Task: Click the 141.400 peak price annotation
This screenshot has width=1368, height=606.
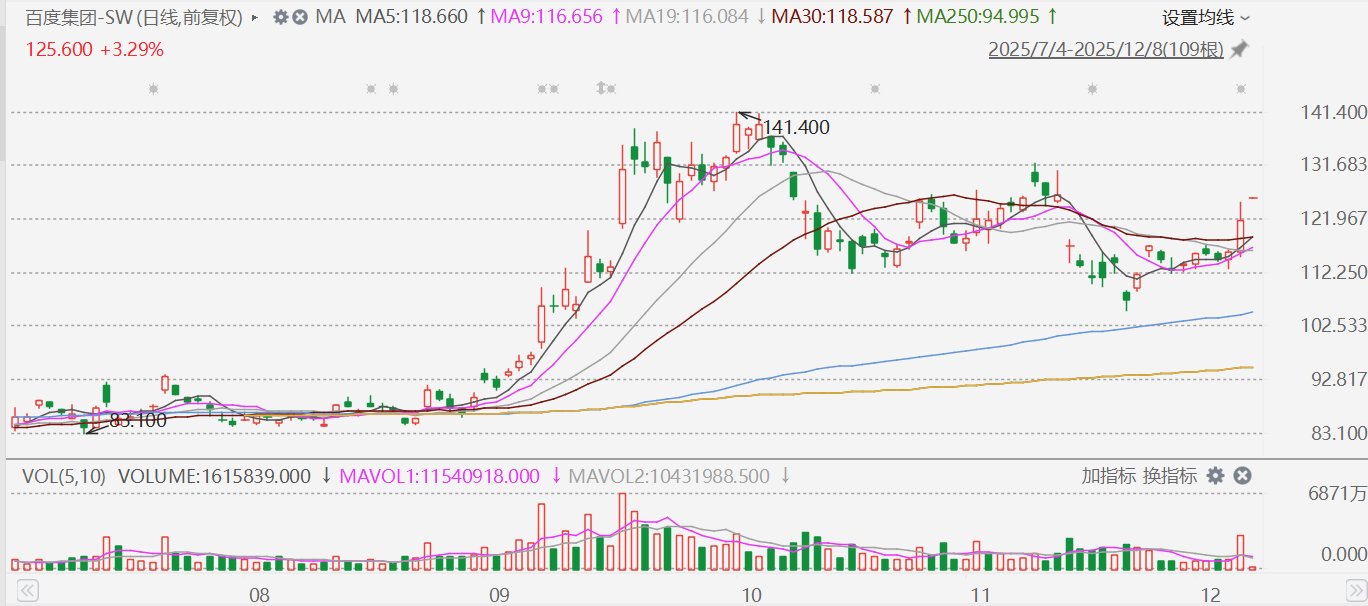Action: click(x=795, y=127)
